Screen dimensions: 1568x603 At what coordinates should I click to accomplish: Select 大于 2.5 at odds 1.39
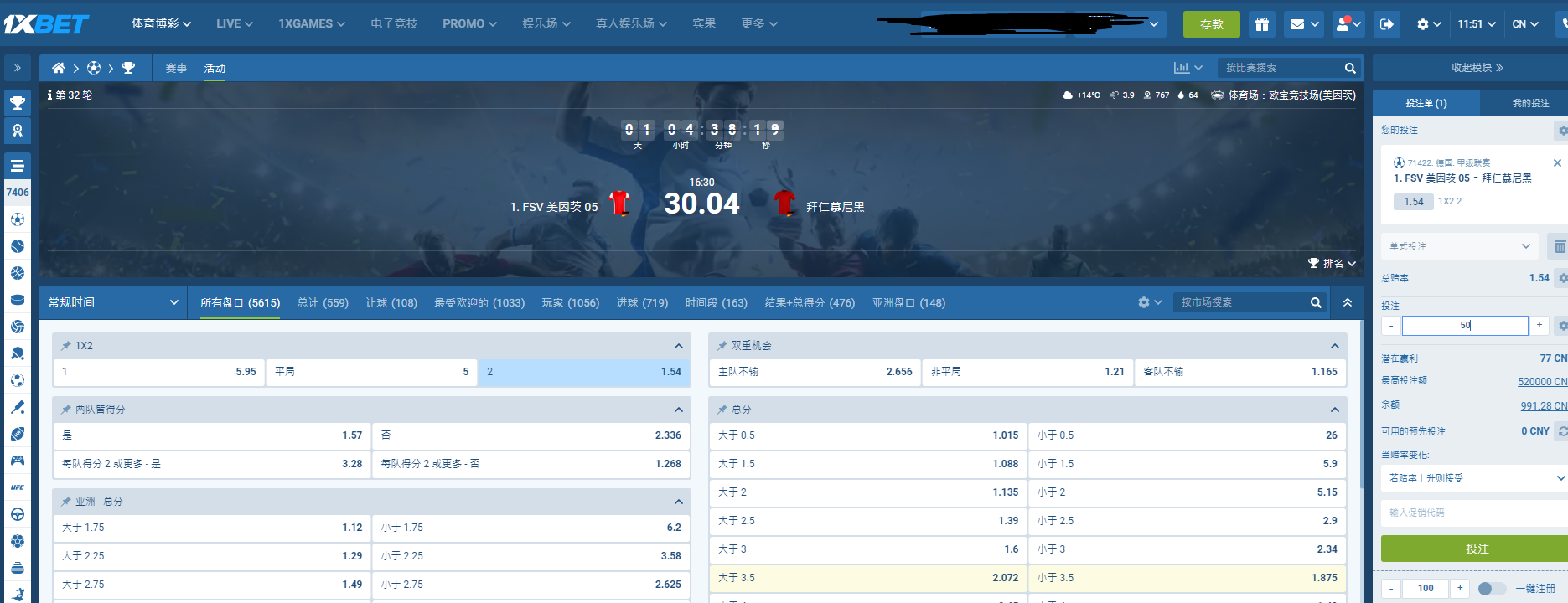click(x=867, y=521)
